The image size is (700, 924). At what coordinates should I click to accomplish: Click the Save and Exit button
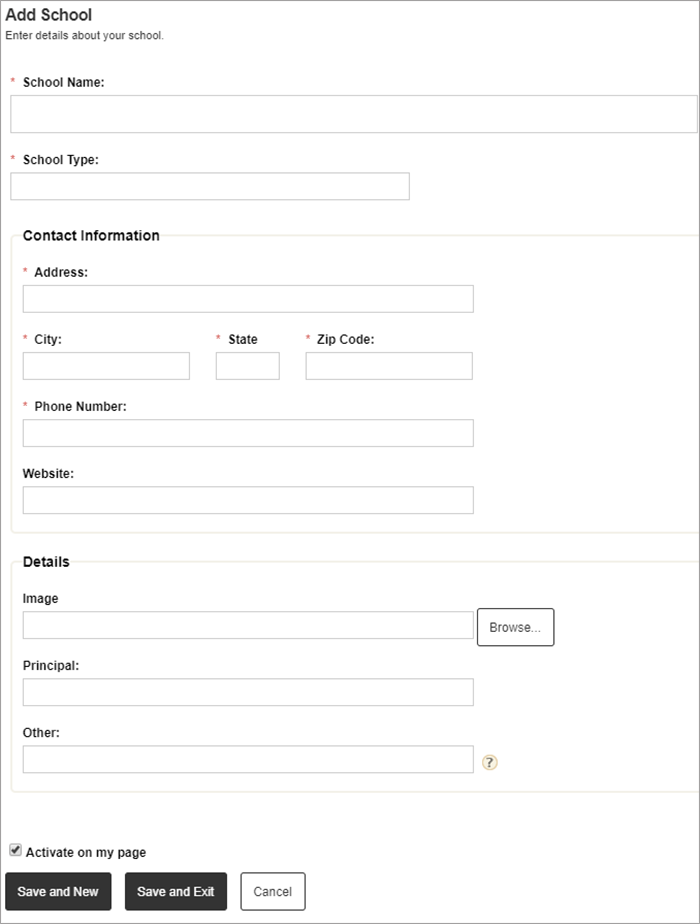click(x=175, y=891)
